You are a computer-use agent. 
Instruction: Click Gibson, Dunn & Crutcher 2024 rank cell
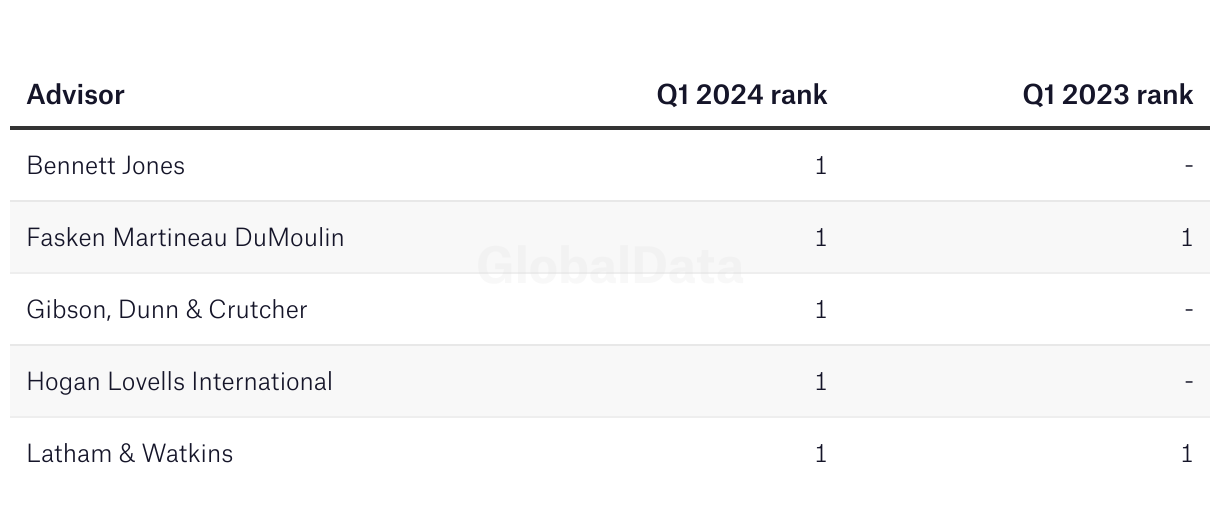click(x=821, y=309)
